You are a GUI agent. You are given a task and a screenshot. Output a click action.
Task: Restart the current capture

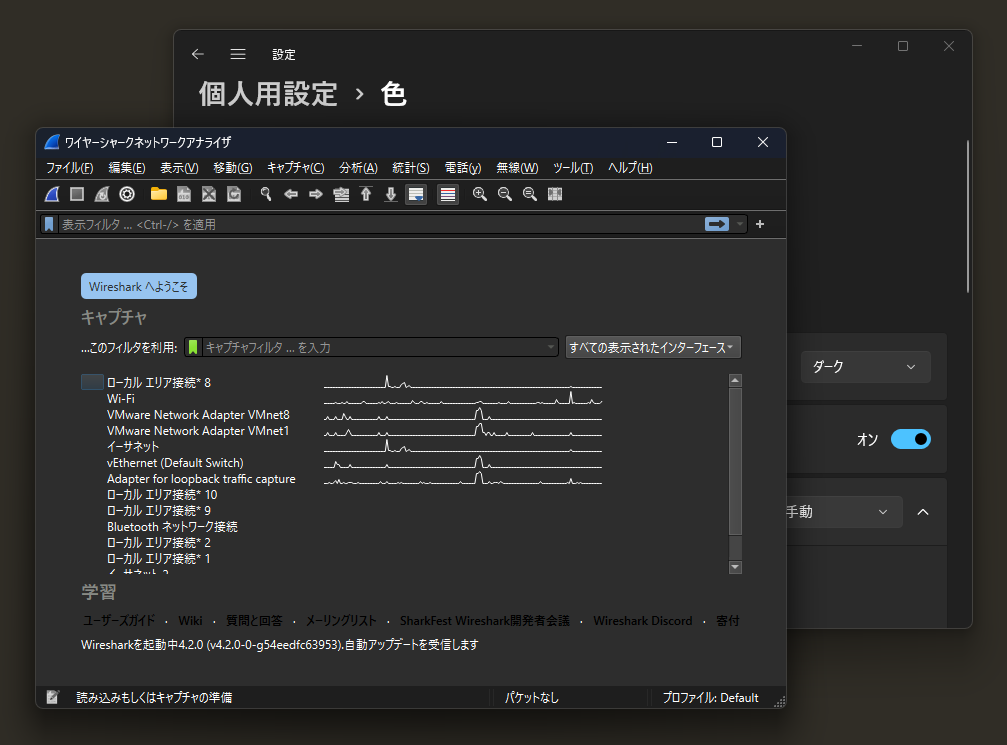pyautogui.click(x=102, y=194)
